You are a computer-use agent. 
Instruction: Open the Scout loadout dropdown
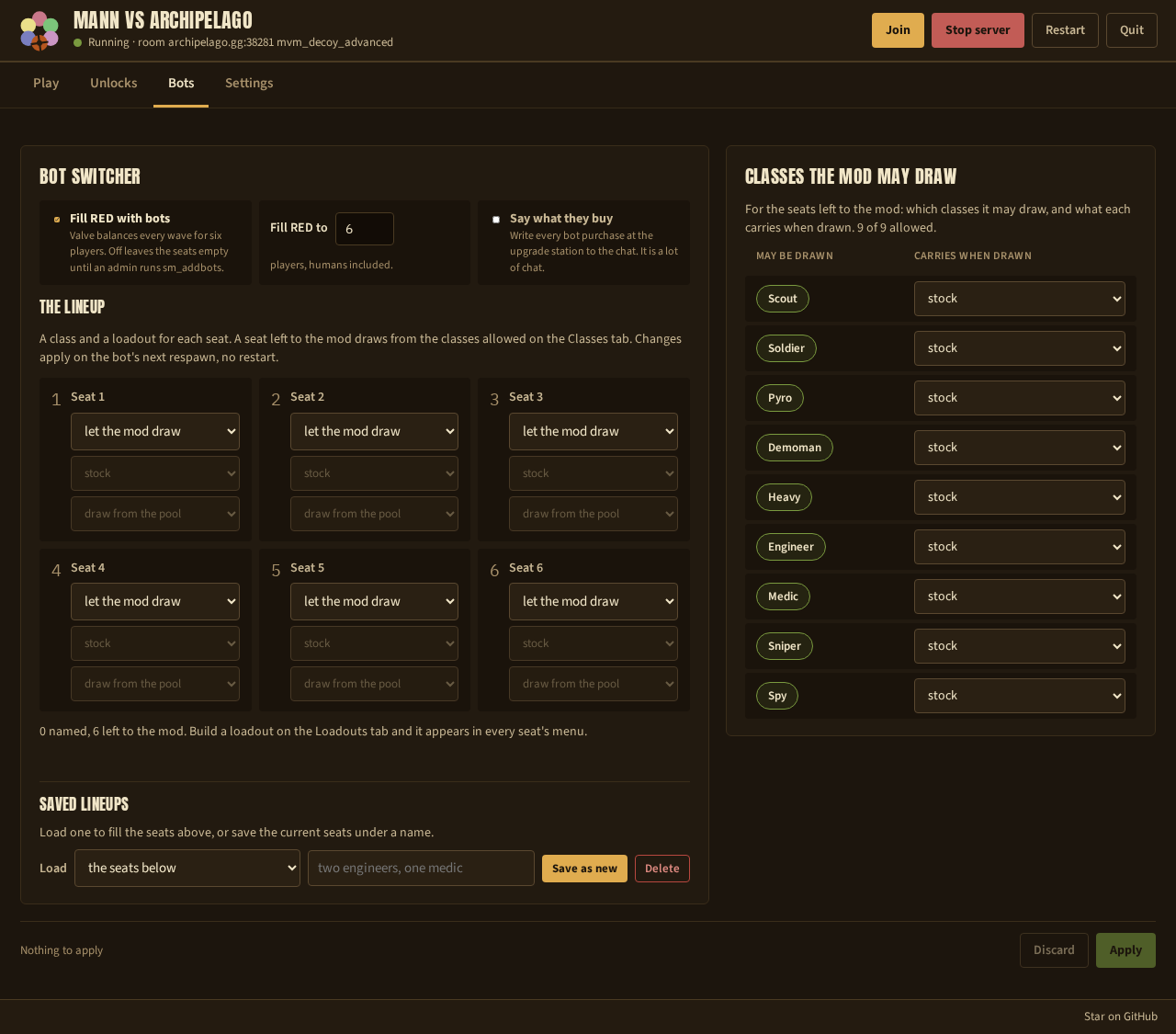pos(1020,299)
